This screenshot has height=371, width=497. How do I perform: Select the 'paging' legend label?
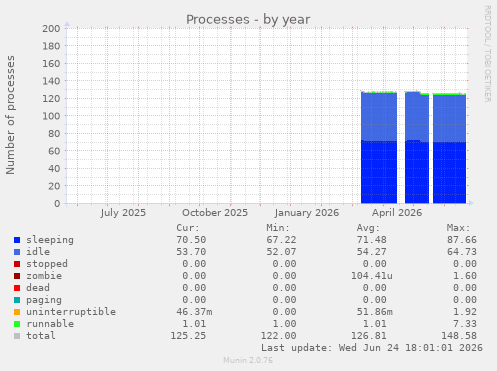pos(44,300)
